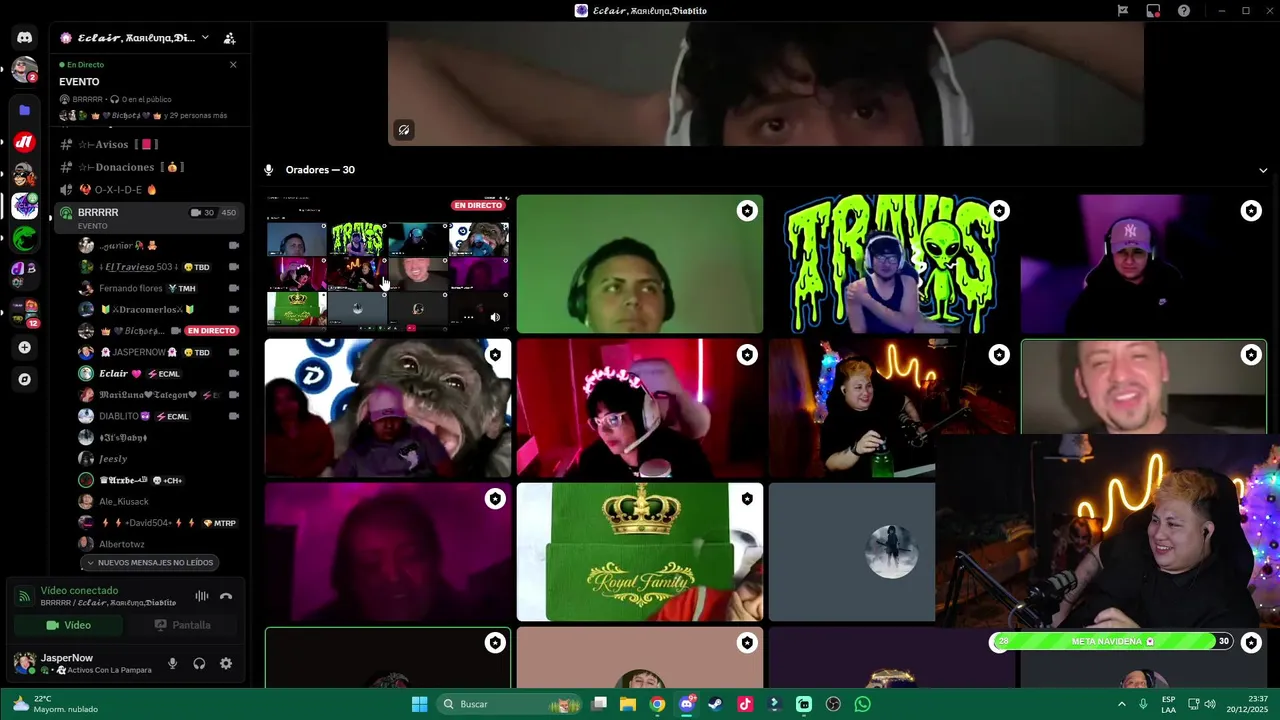Click user 'Dracomerlos' in voice list
The height and width of the screenshot is (720, 1280).
pyautogui.click(x=160, y=309)
